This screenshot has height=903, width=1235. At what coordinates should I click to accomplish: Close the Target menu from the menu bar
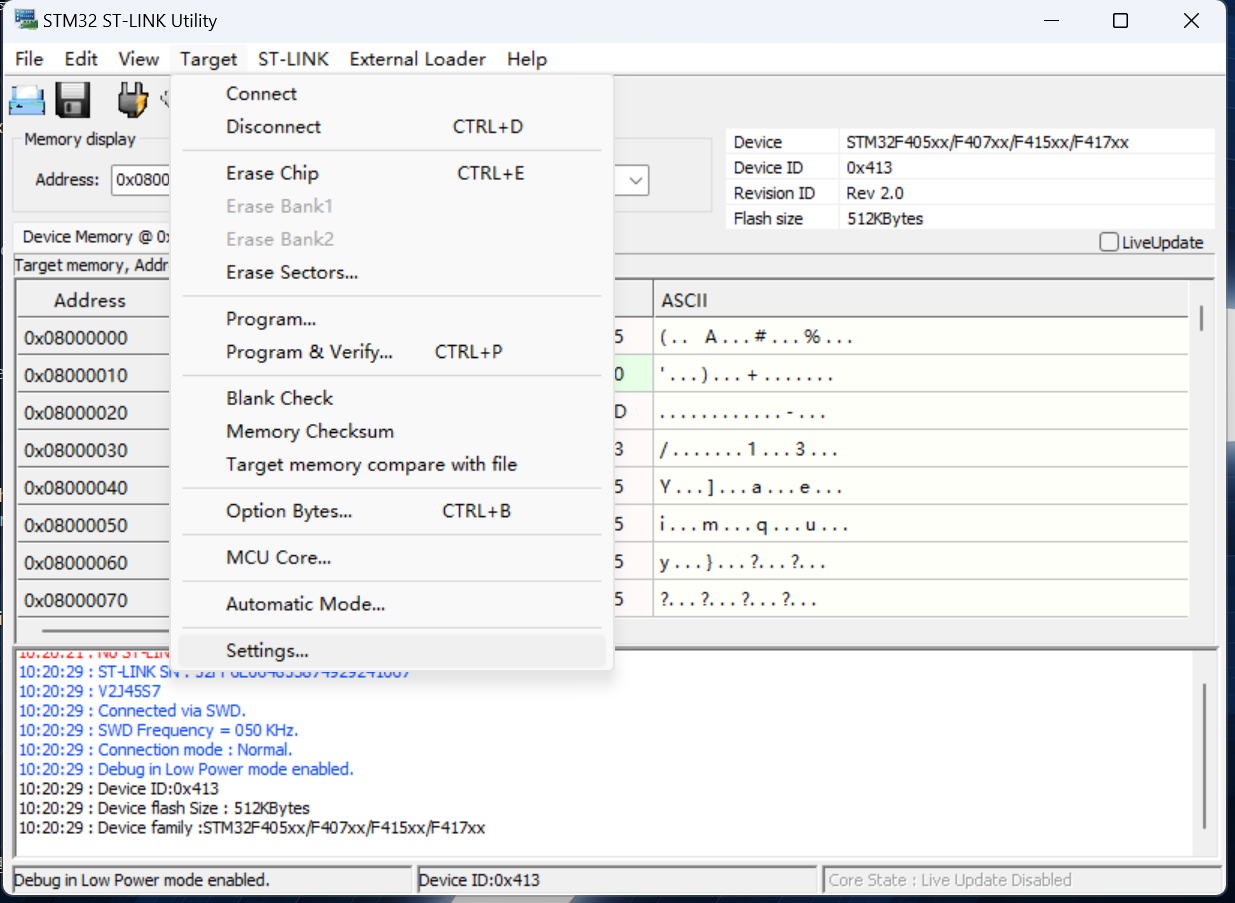click(209, 59)
